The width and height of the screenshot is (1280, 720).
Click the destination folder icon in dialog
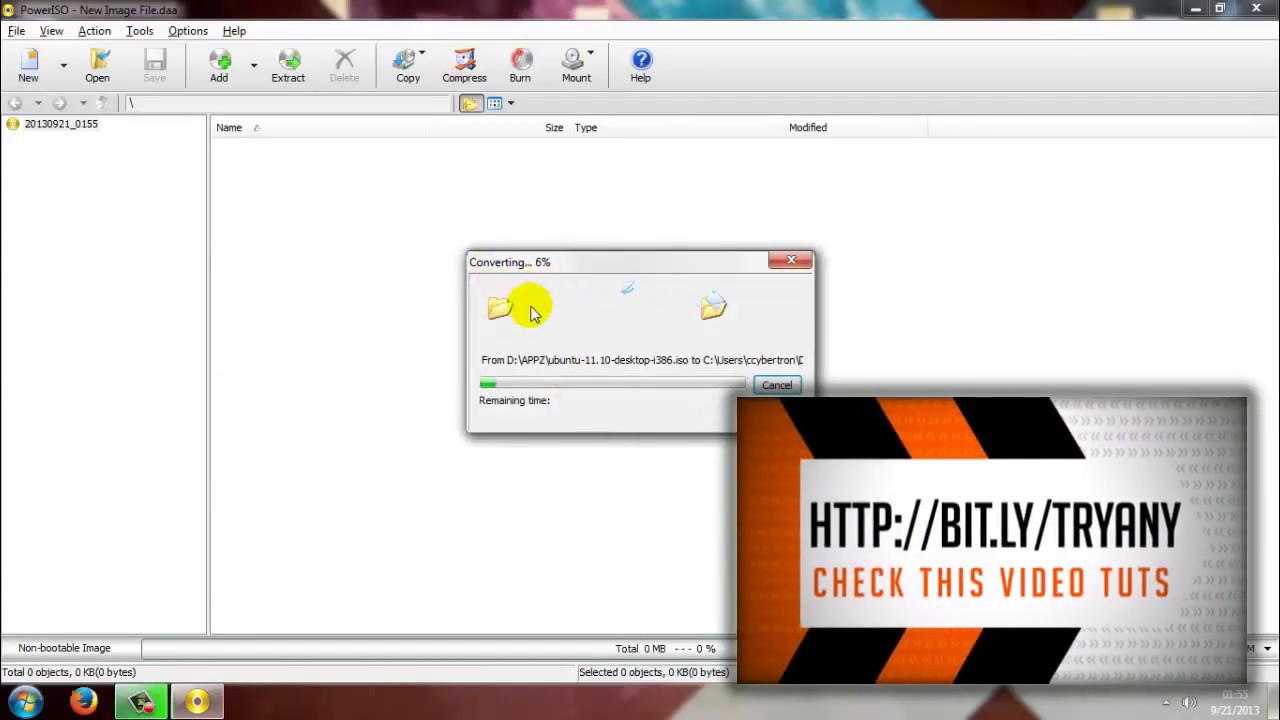point(713,306)
